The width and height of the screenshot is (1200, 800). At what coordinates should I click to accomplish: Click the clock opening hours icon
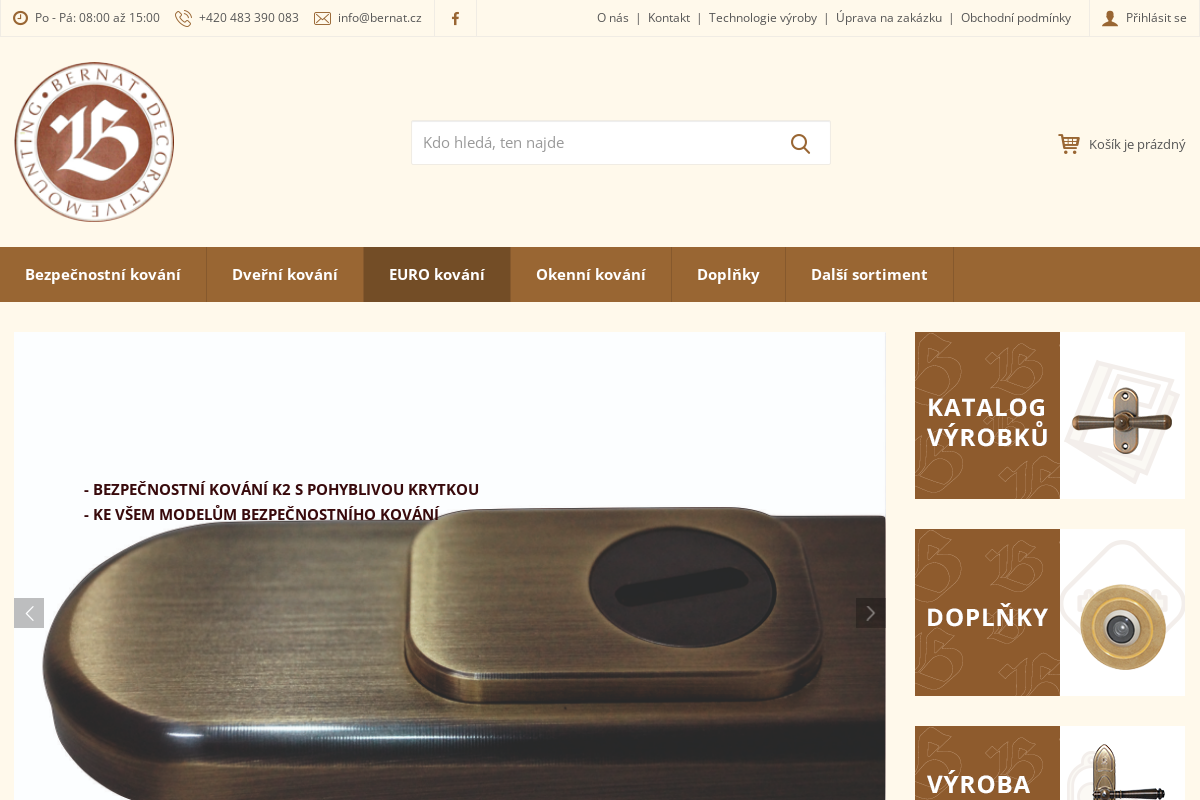click(20, 18)
